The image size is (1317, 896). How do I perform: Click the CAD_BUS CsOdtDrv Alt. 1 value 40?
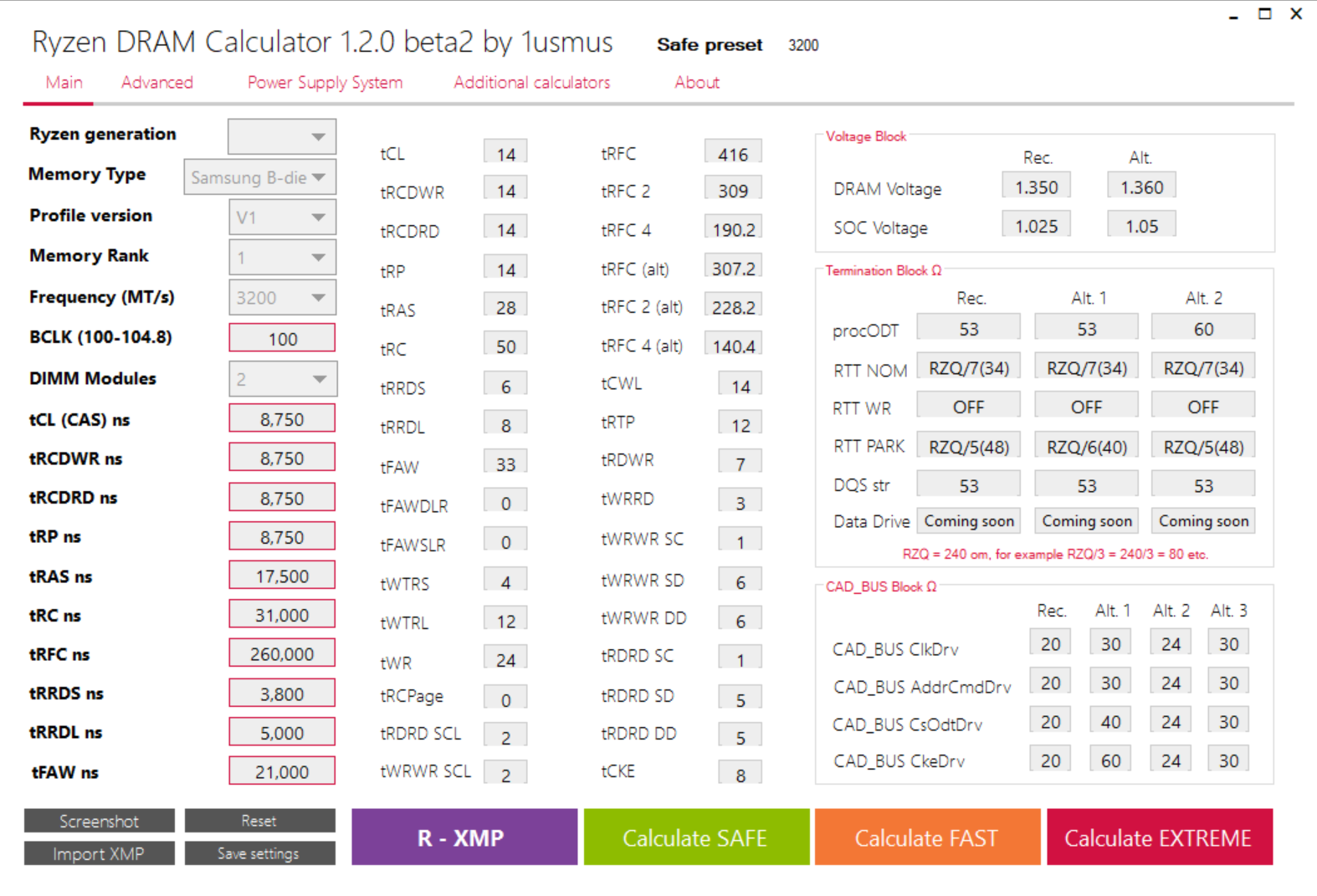point(1110,721)
